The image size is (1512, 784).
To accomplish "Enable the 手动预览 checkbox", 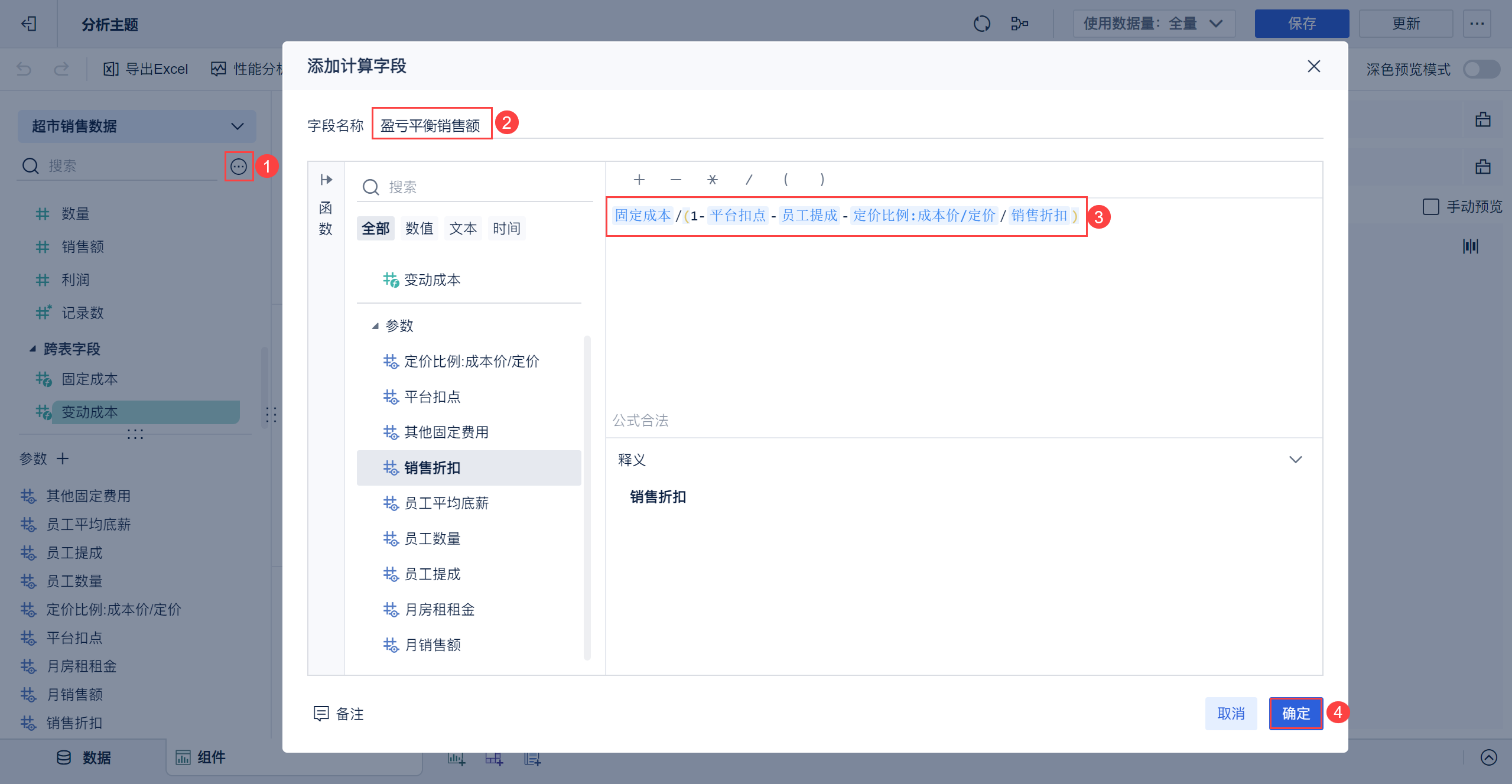I will pos(1430,207).
